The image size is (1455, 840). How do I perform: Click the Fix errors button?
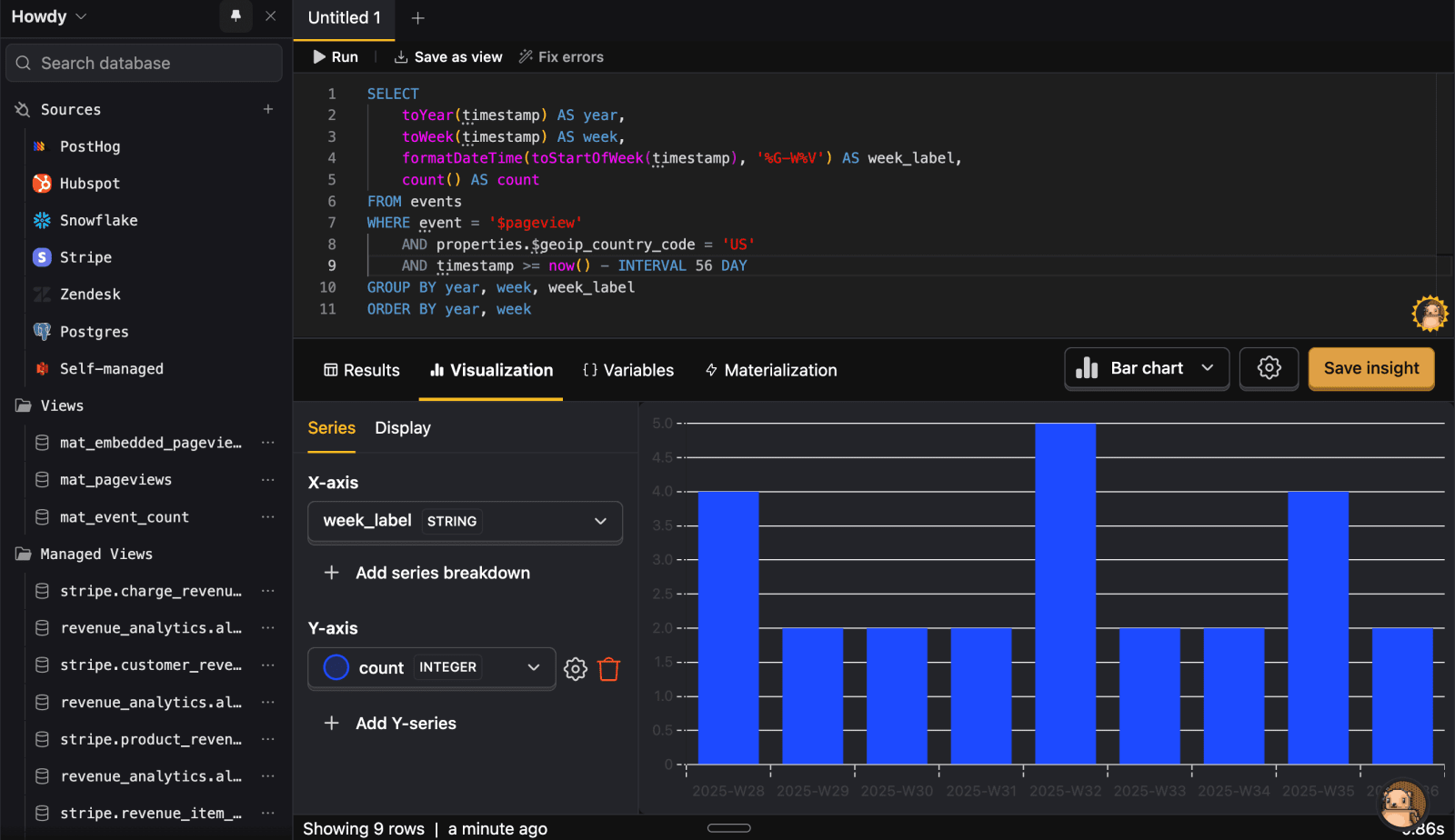(x=561, y=56)
